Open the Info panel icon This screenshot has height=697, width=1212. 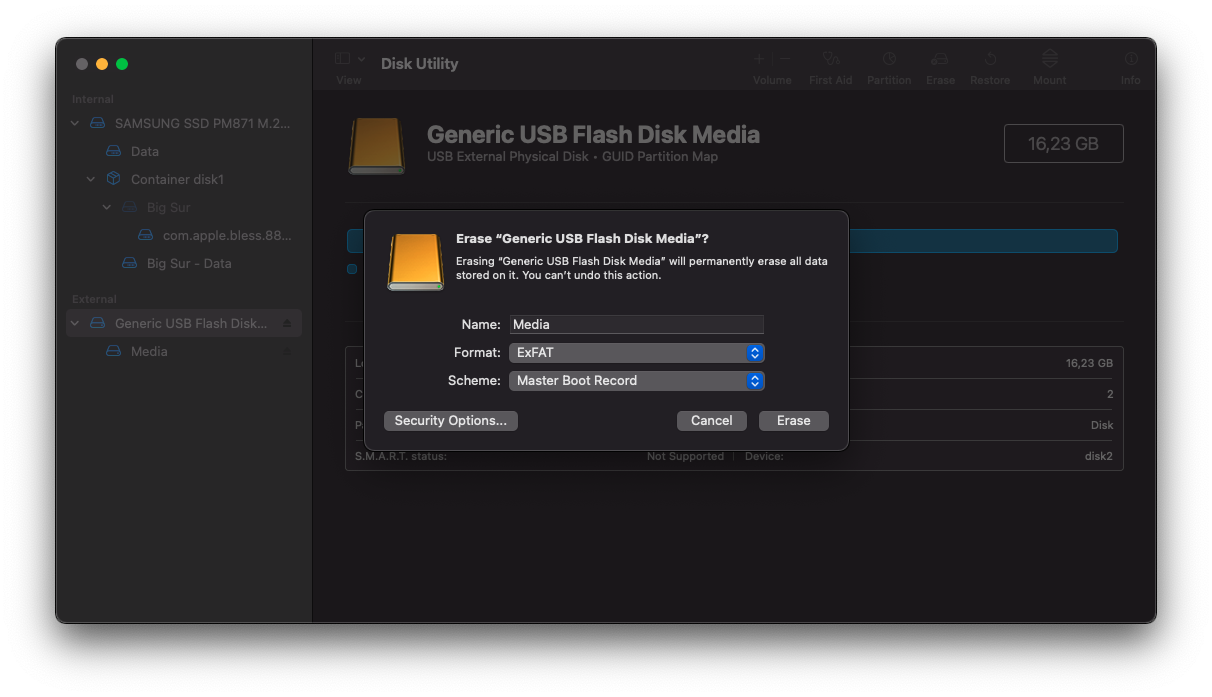1130,60
